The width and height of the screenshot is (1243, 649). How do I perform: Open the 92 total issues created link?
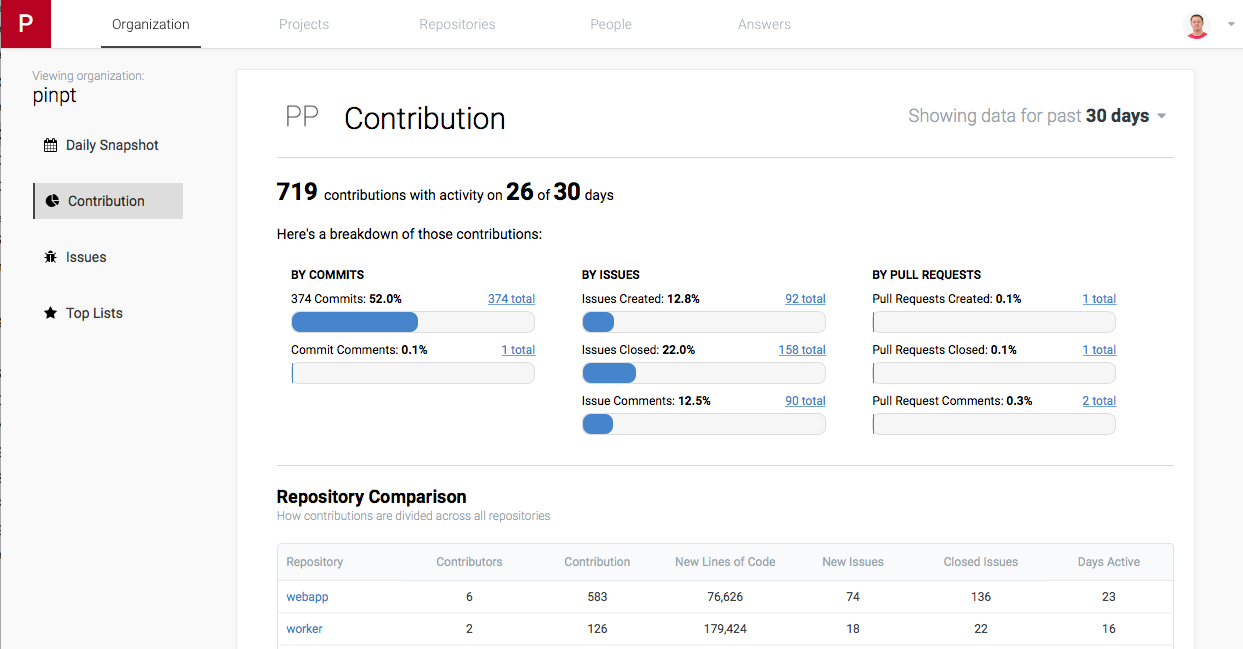coord(805,299)
